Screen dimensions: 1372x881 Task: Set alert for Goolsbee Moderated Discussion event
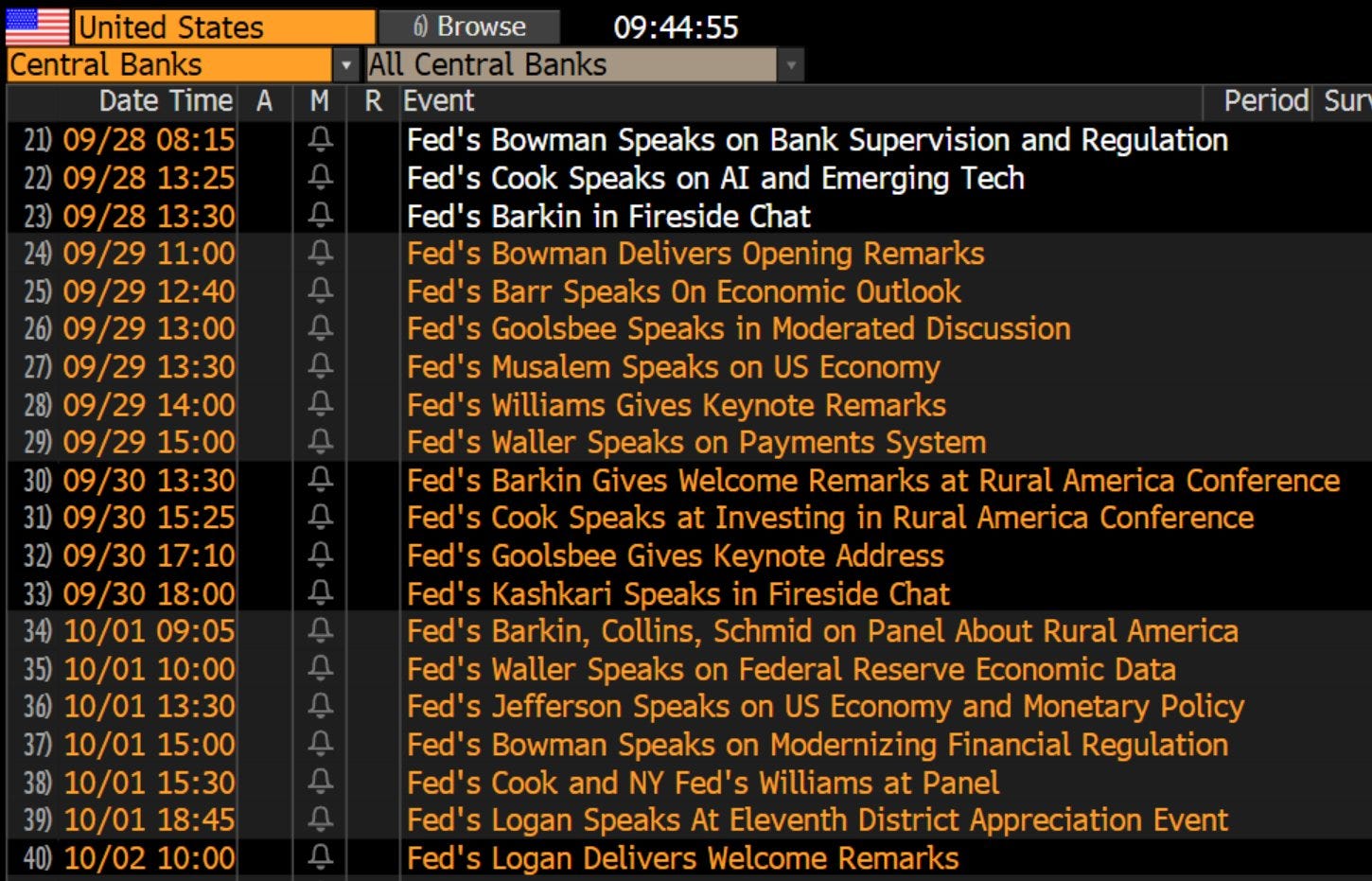pyautogui.click(x=320, y=329)
